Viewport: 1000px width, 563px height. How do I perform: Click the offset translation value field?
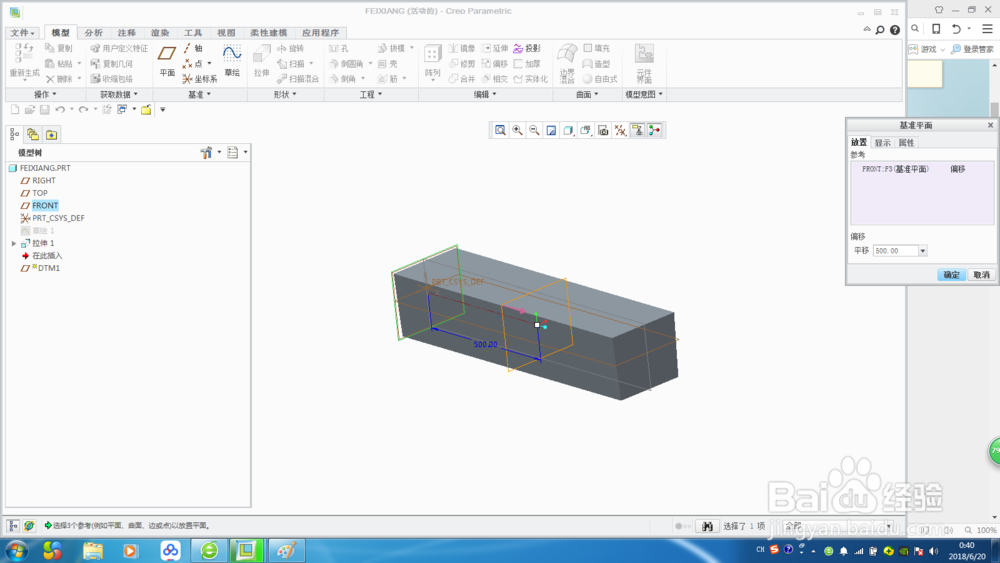pos(895,251)
